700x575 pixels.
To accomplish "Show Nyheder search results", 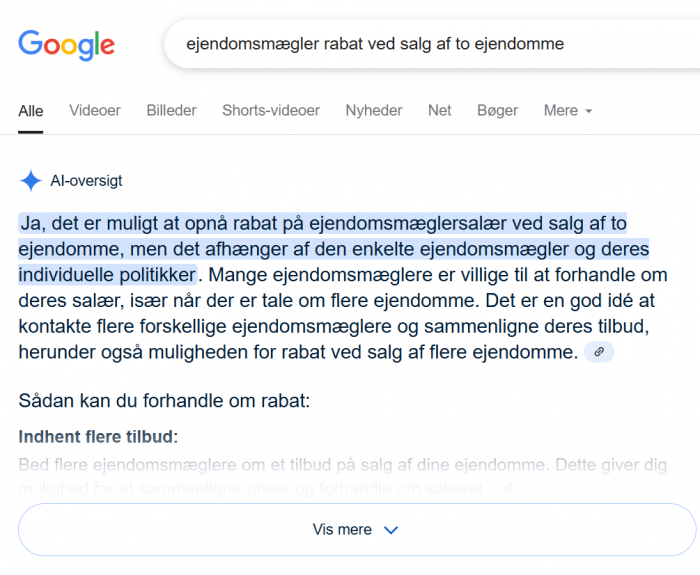I will (374, 111).
